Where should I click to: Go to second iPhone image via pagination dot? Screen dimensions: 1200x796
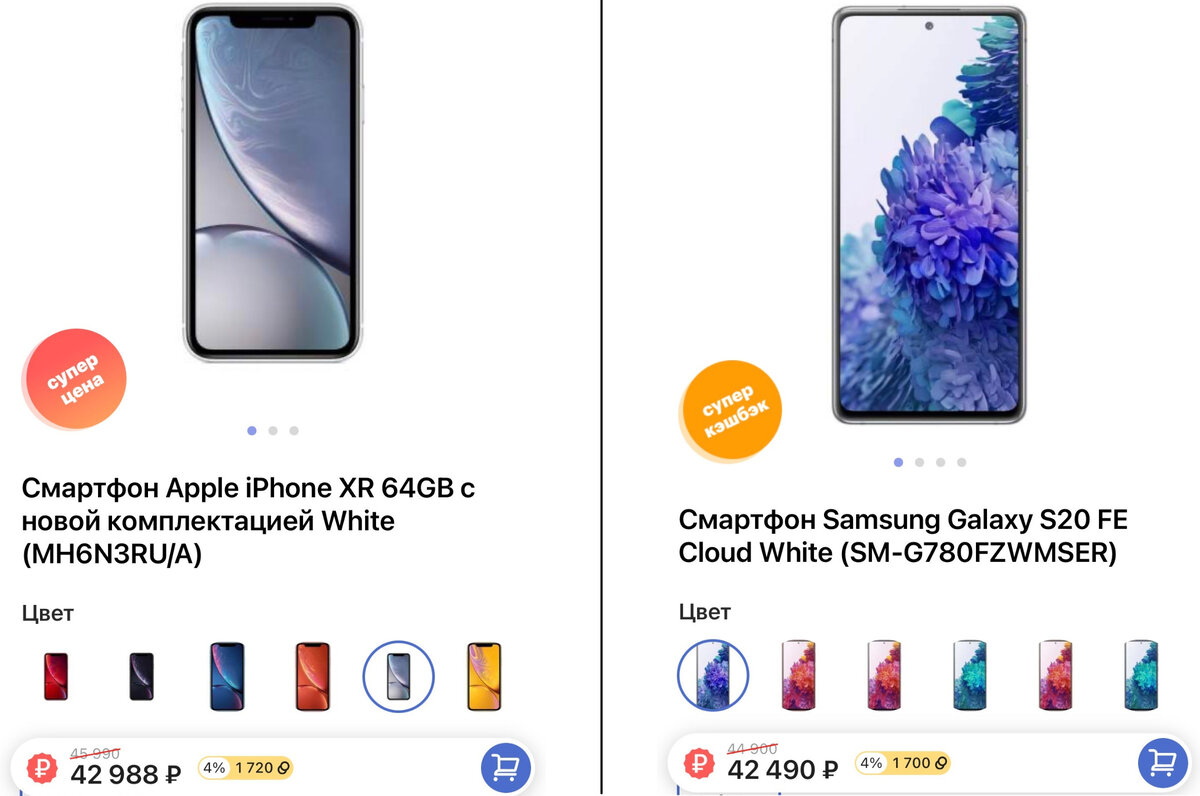pos(273,431)
